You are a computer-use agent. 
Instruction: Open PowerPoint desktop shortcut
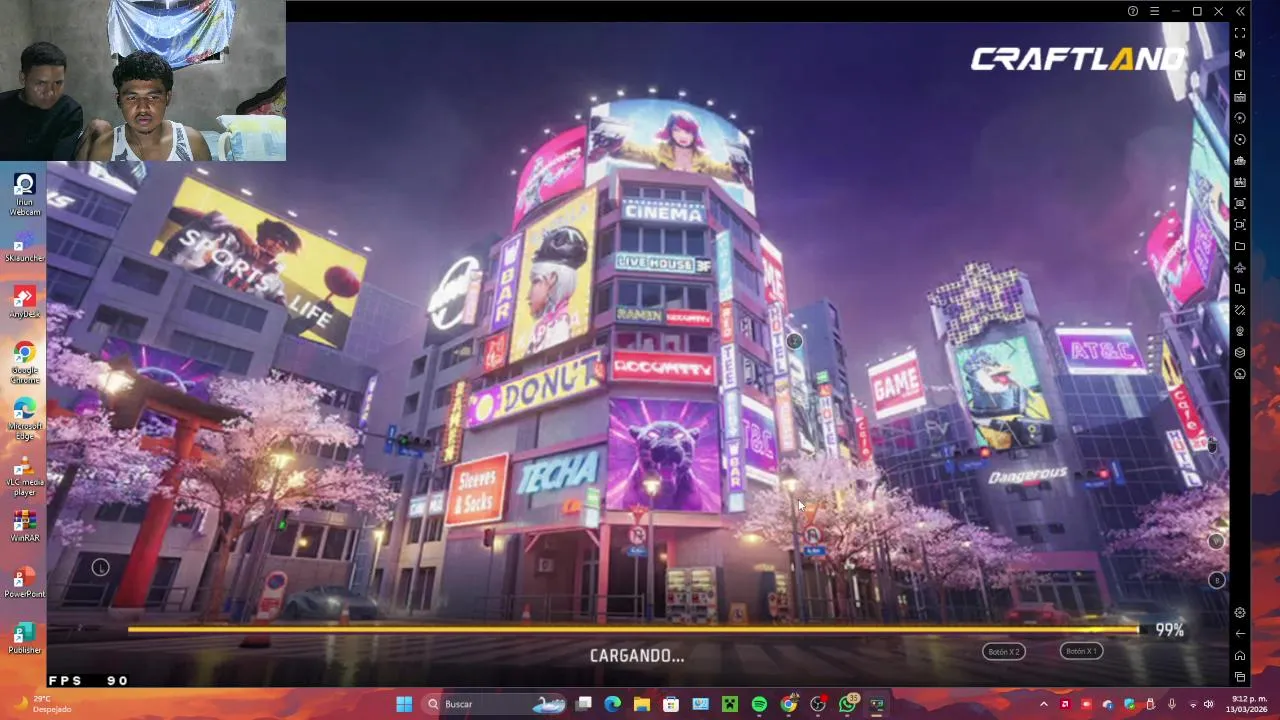[25, 582]
